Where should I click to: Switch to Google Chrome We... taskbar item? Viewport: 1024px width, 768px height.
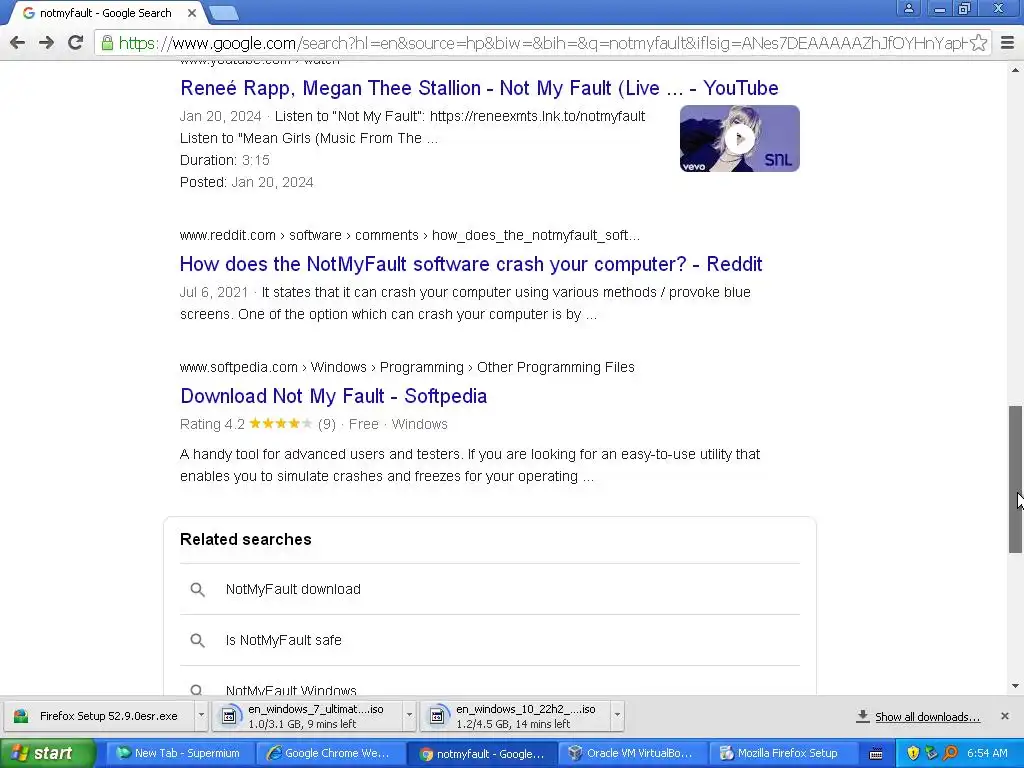(330, 753)
